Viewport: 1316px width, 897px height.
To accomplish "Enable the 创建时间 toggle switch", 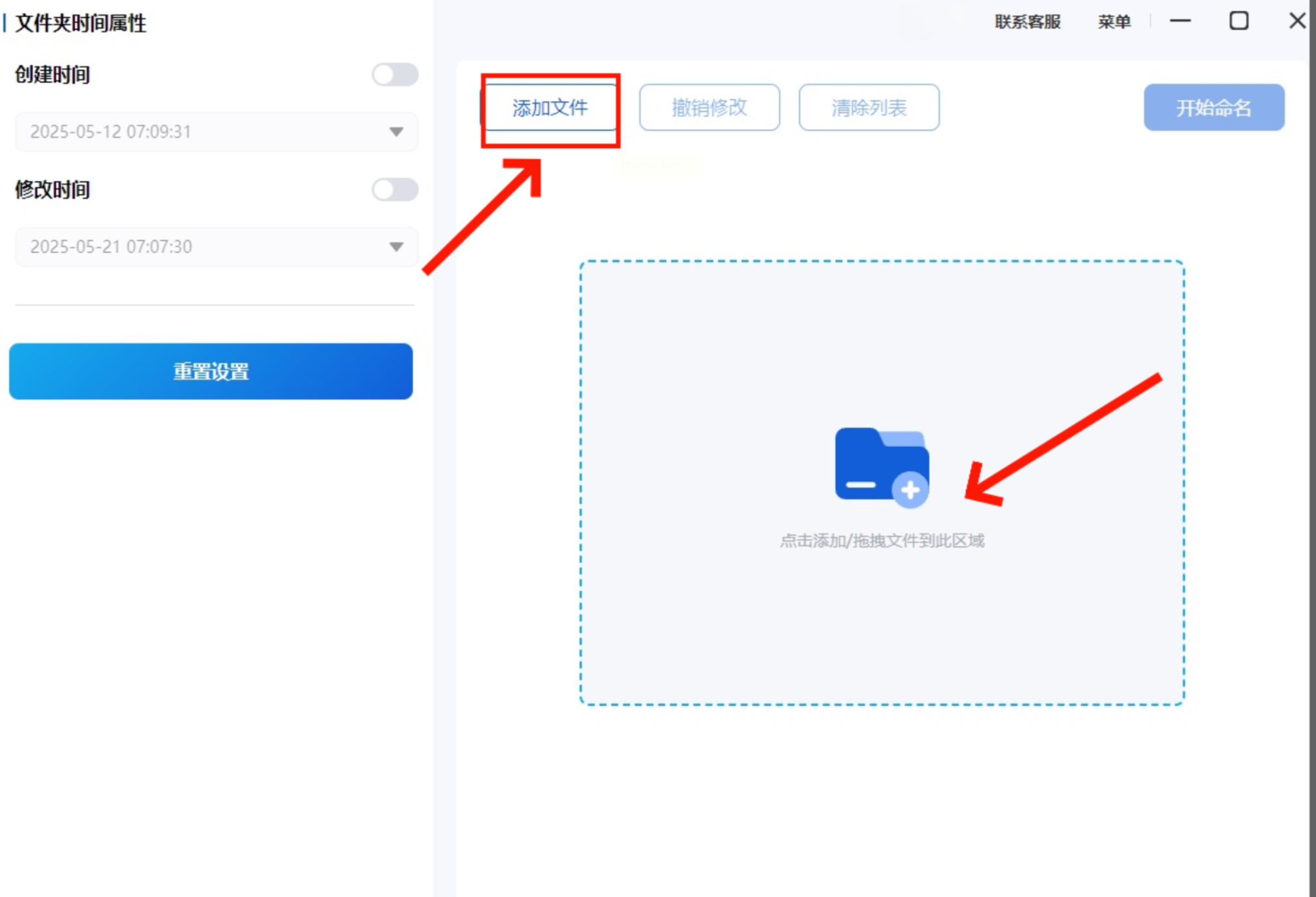I will click(x=395, y=74).
